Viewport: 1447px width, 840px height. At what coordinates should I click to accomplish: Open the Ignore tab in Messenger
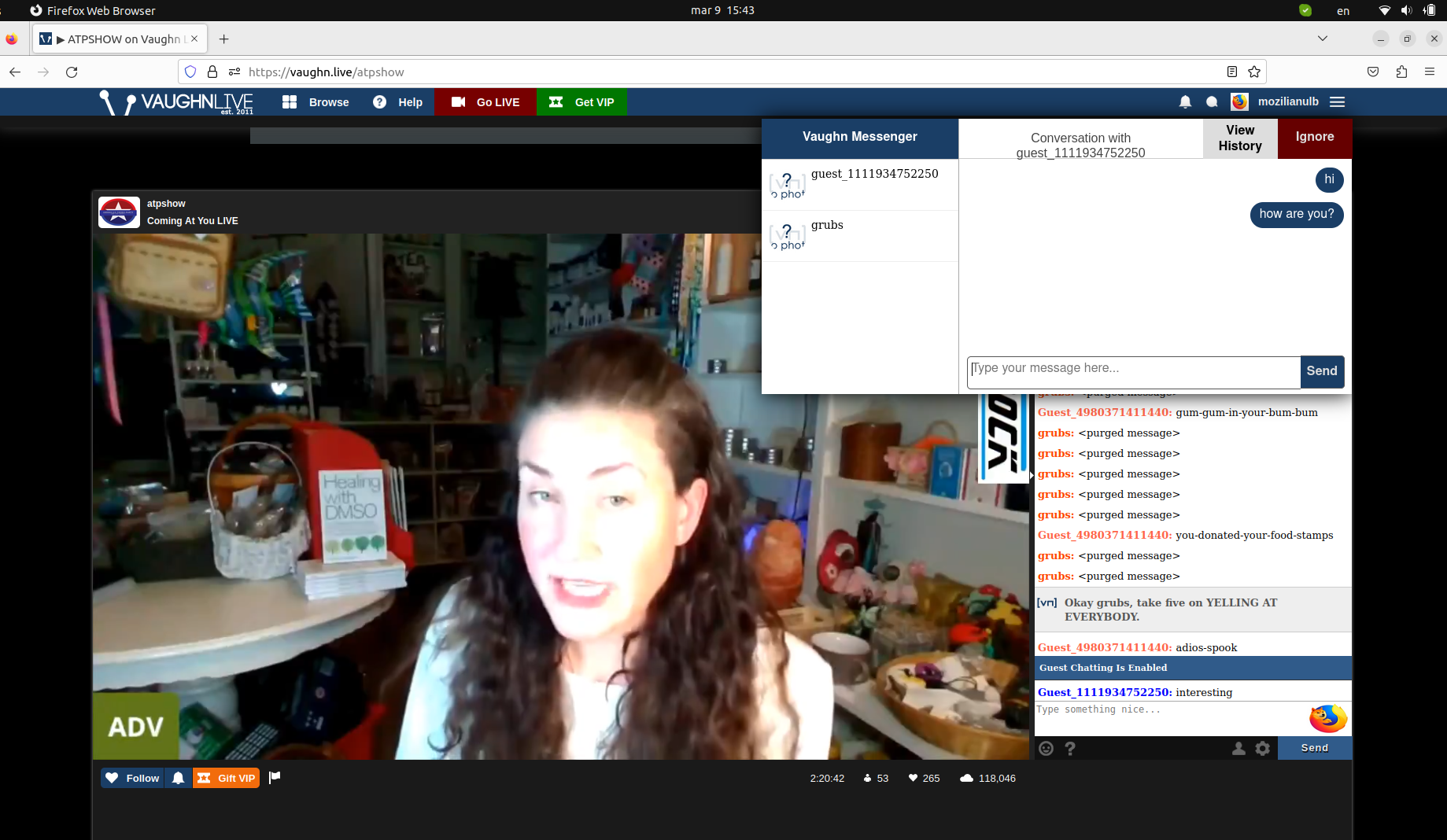1314,138
